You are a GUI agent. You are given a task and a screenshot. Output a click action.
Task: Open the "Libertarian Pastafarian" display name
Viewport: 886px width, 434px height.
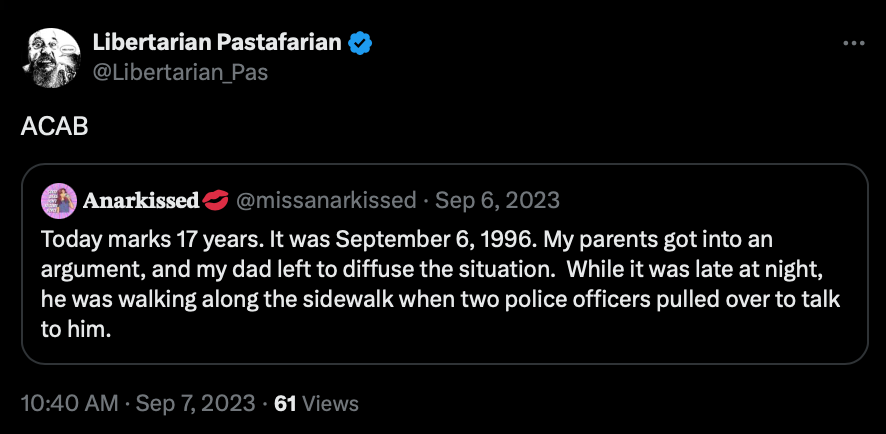click(217, 43)
